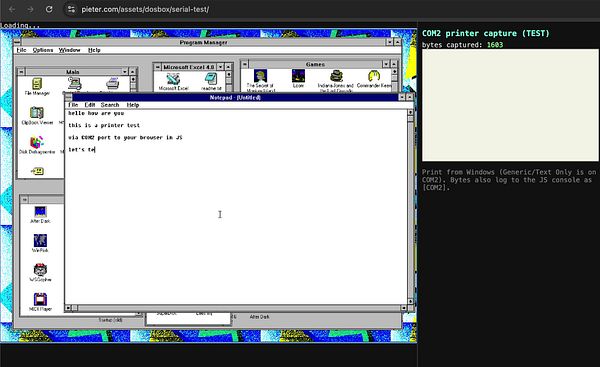View site information icon in address bar

click(71, 9)
